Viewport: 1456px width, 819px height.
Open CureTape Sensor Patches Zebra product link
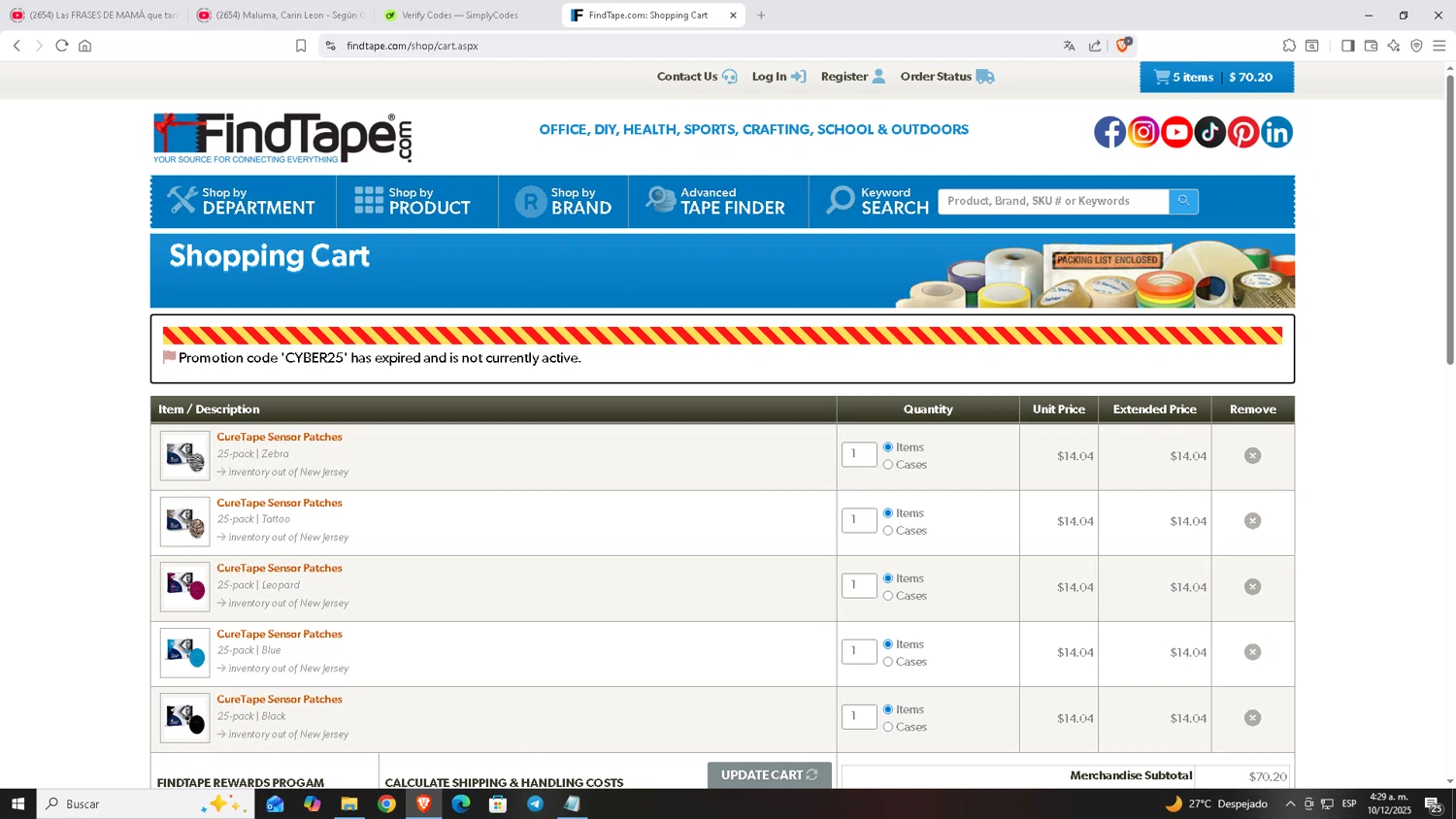[280, 437]
